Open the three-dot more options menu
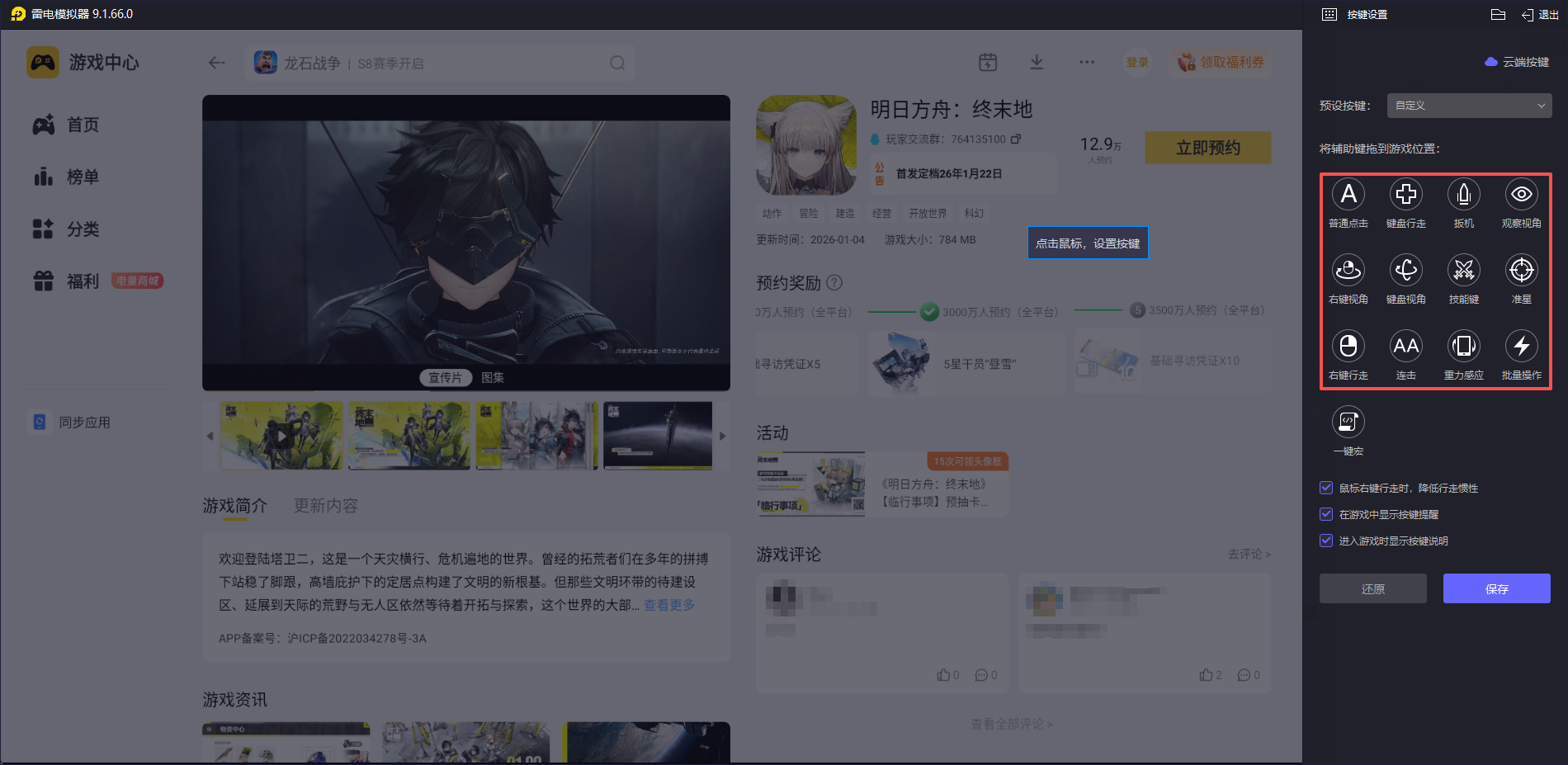Screen dimensions: 1568x765 pyautogui.click(x=1087, y=62)
